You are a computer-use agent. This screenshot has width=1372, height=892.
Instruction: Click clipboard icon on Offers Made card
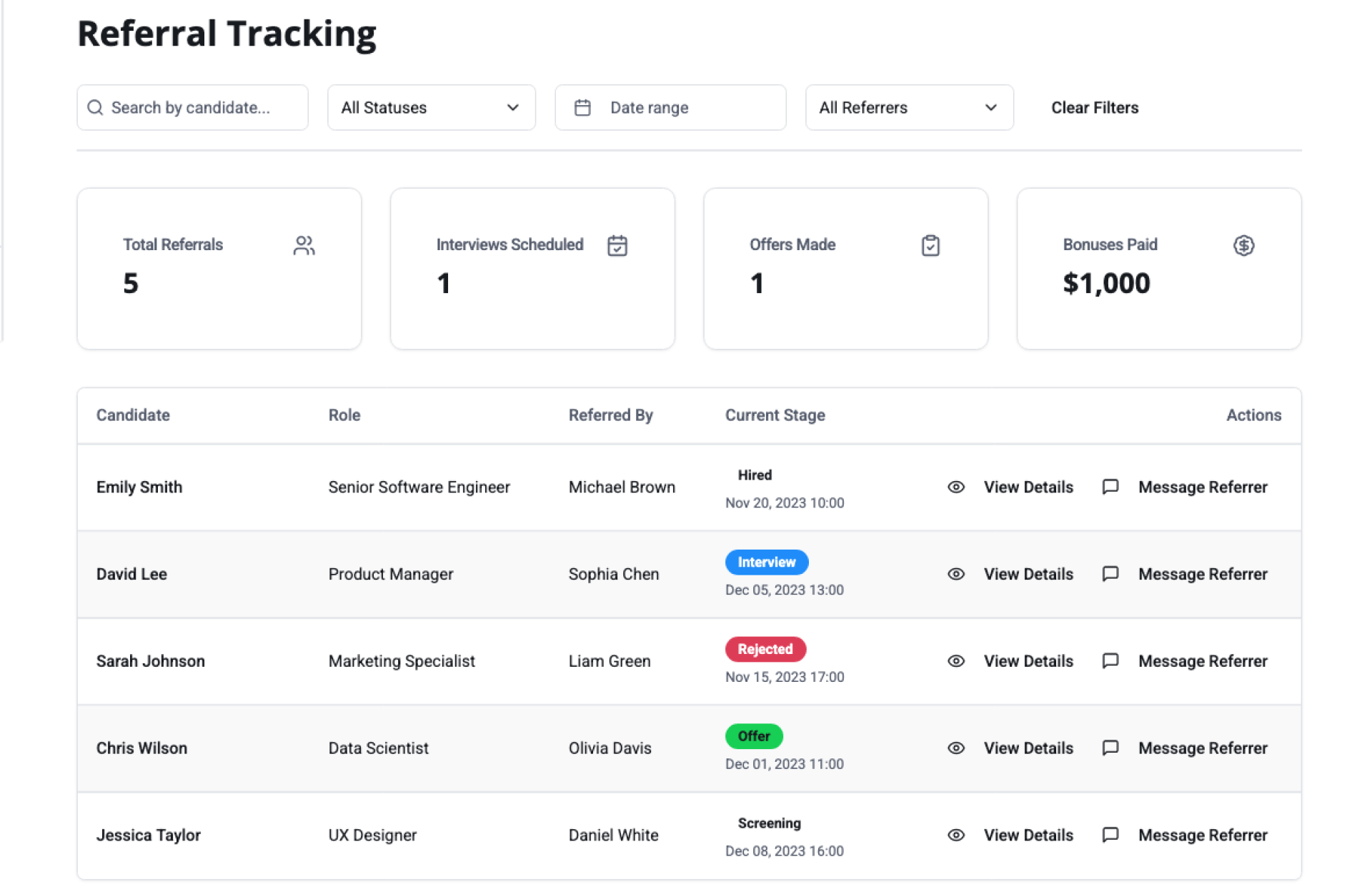[930, 245]
